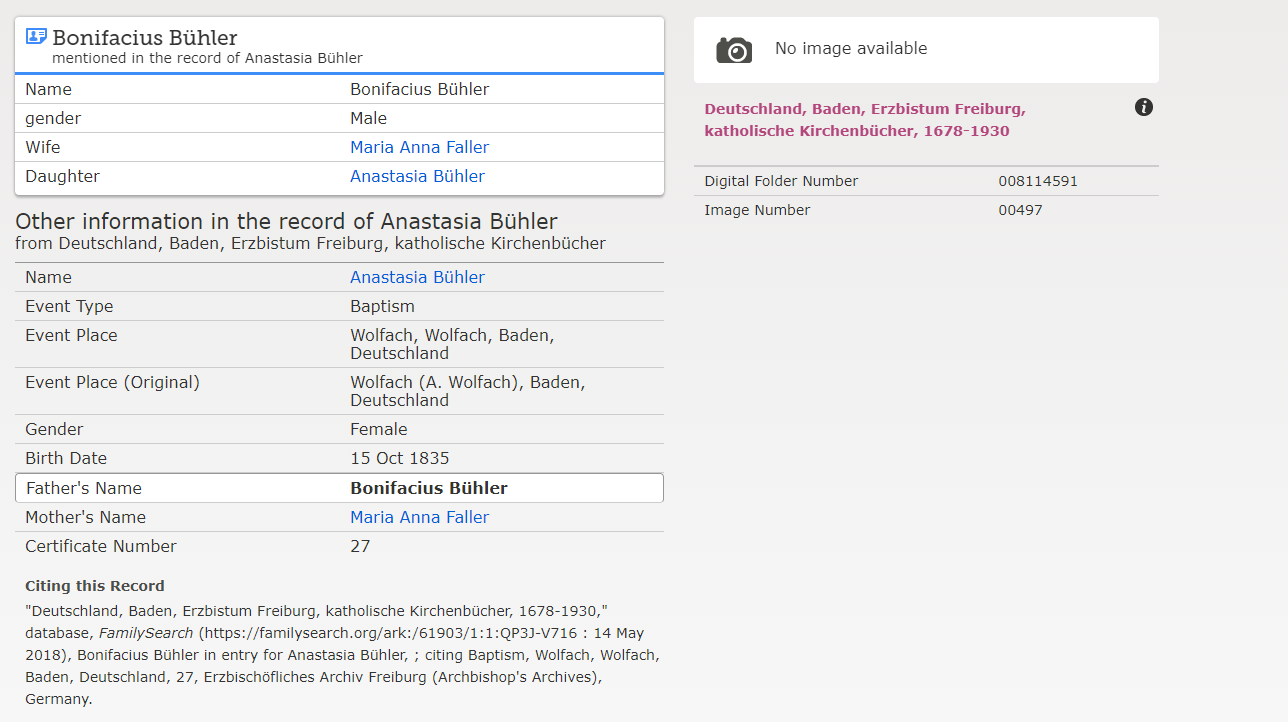Open wife Maria Anna Faller link
1288x722 pixels.
click(x=419, y=147)
